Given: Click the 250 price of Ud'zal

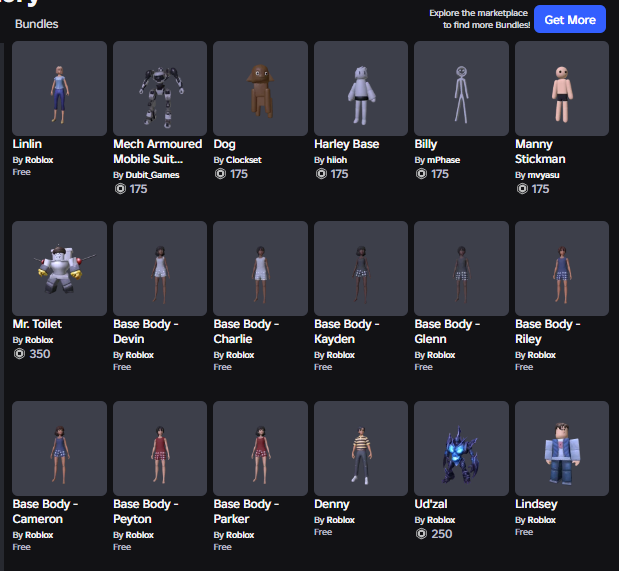Looking at the screenshot, I should click(441, 534).
